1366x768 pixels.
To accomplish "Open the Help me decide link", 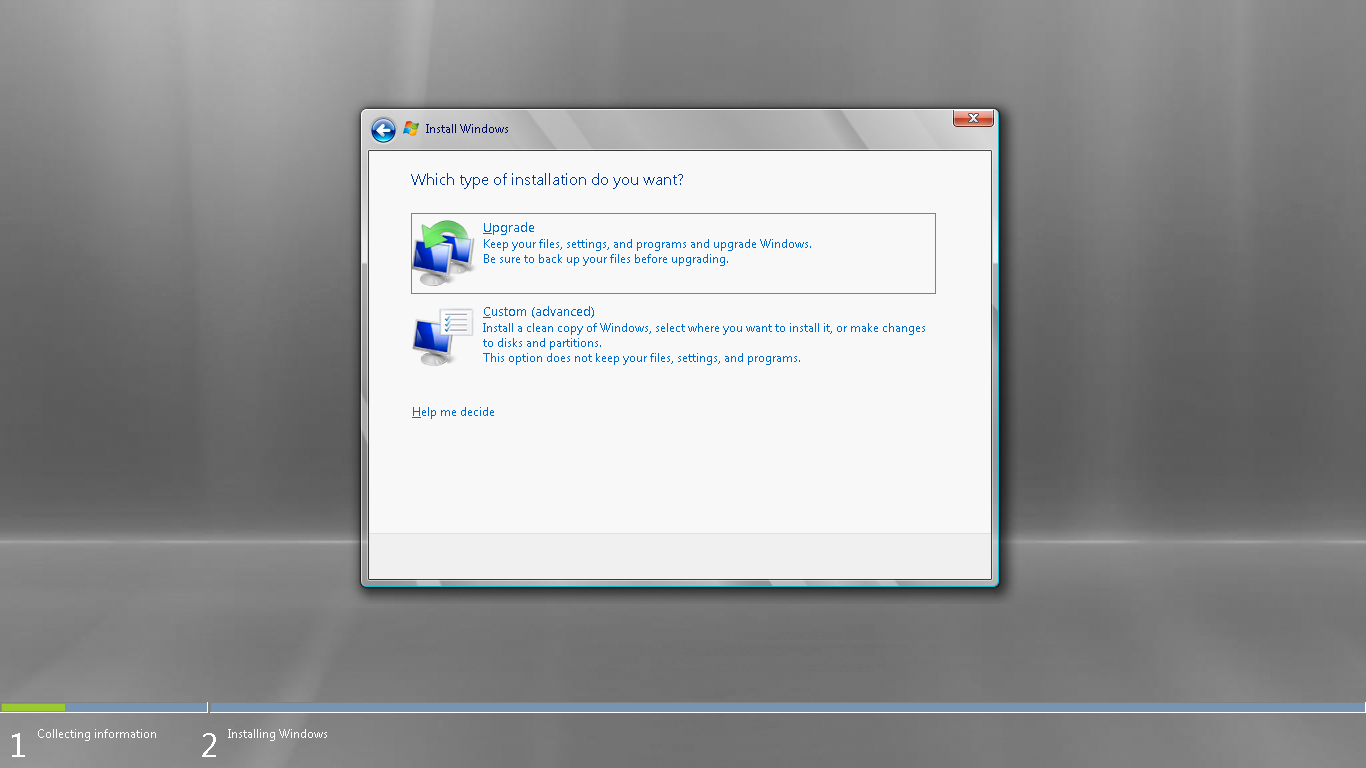I will (453, 412).
